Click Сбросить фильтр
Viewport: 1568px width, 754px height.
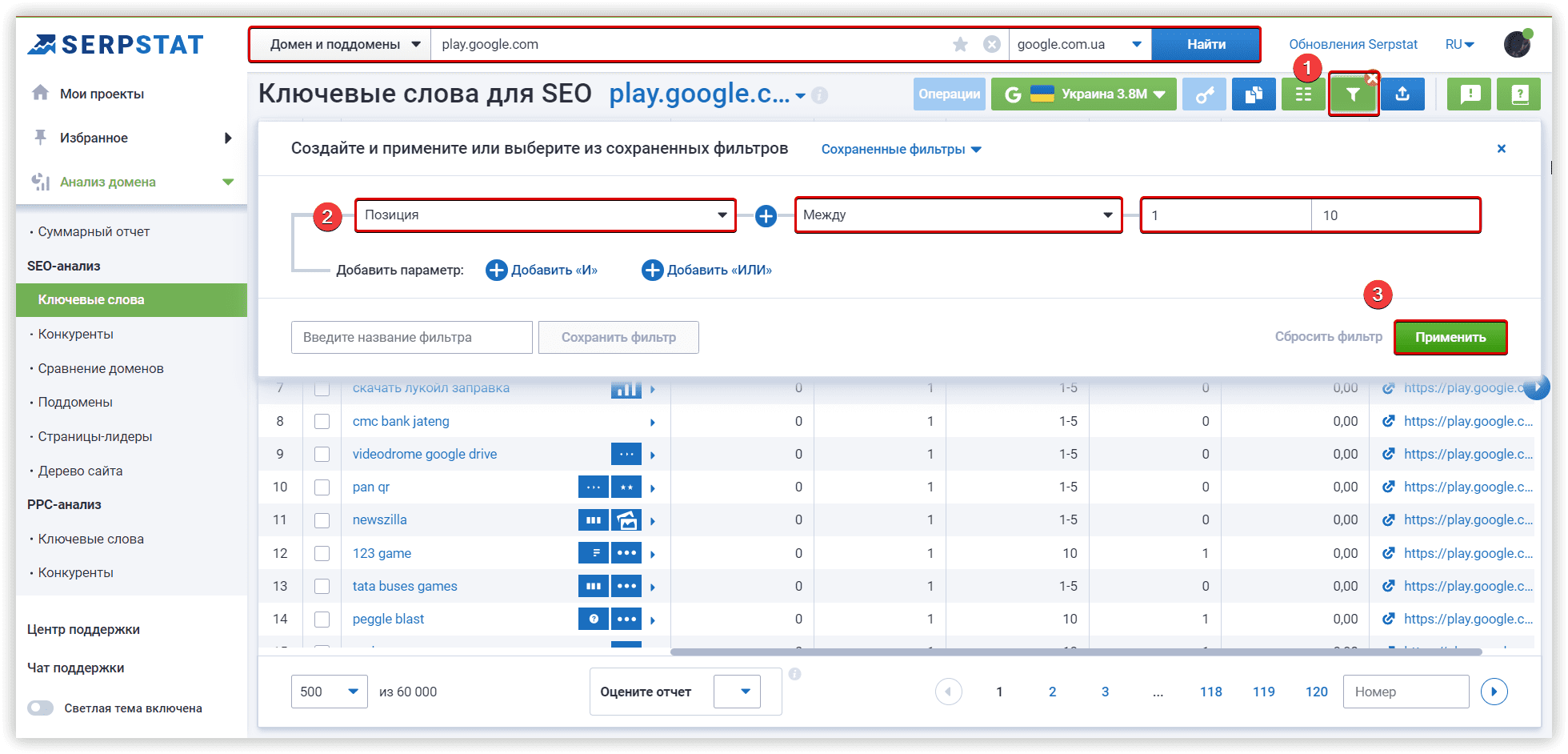1328,337
